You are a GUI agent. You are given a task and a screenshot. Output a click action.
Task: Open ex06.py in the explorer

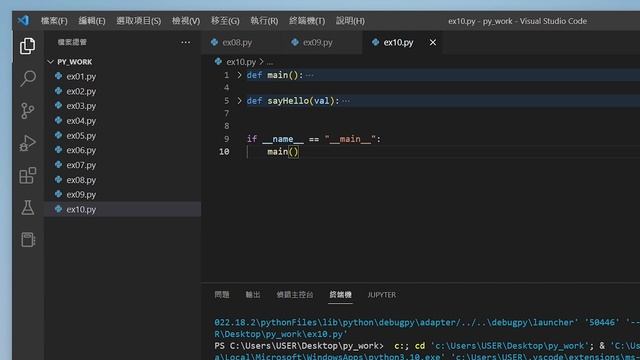click(122, 150)
